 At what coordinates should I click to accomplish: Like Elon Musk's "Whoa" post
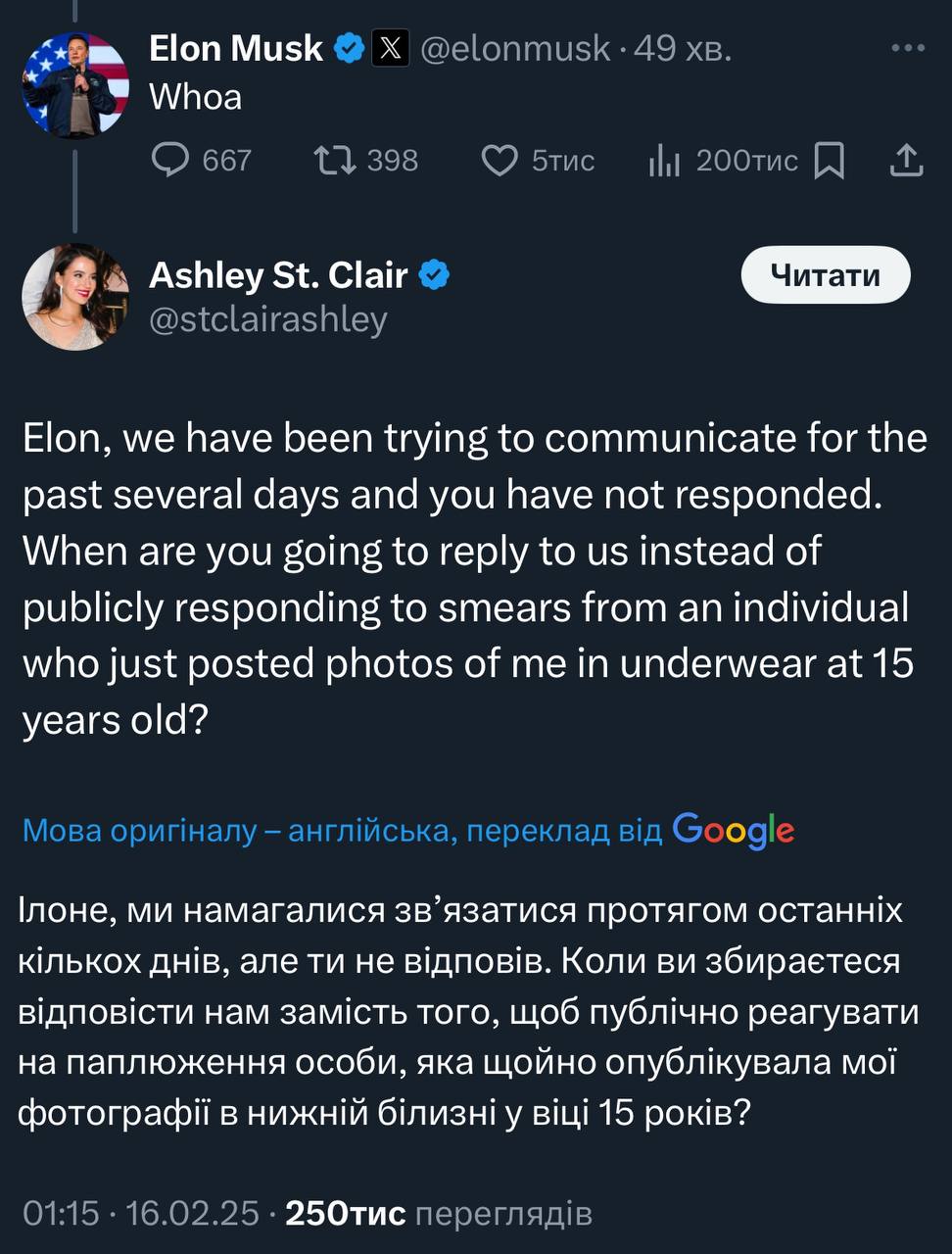click(500, 160)
